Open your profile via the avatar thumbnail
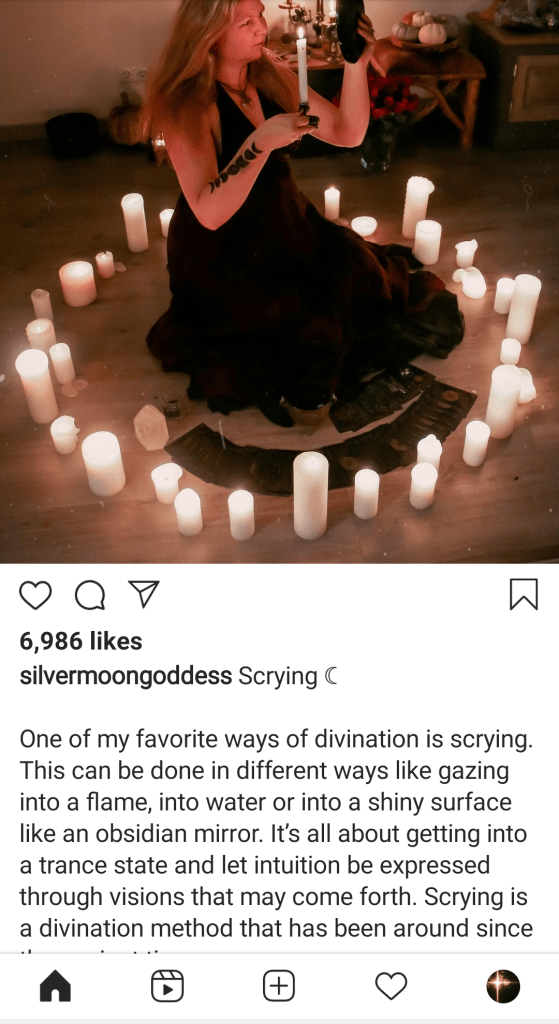This screenshot has height=1024, width=559. point(503,985)
